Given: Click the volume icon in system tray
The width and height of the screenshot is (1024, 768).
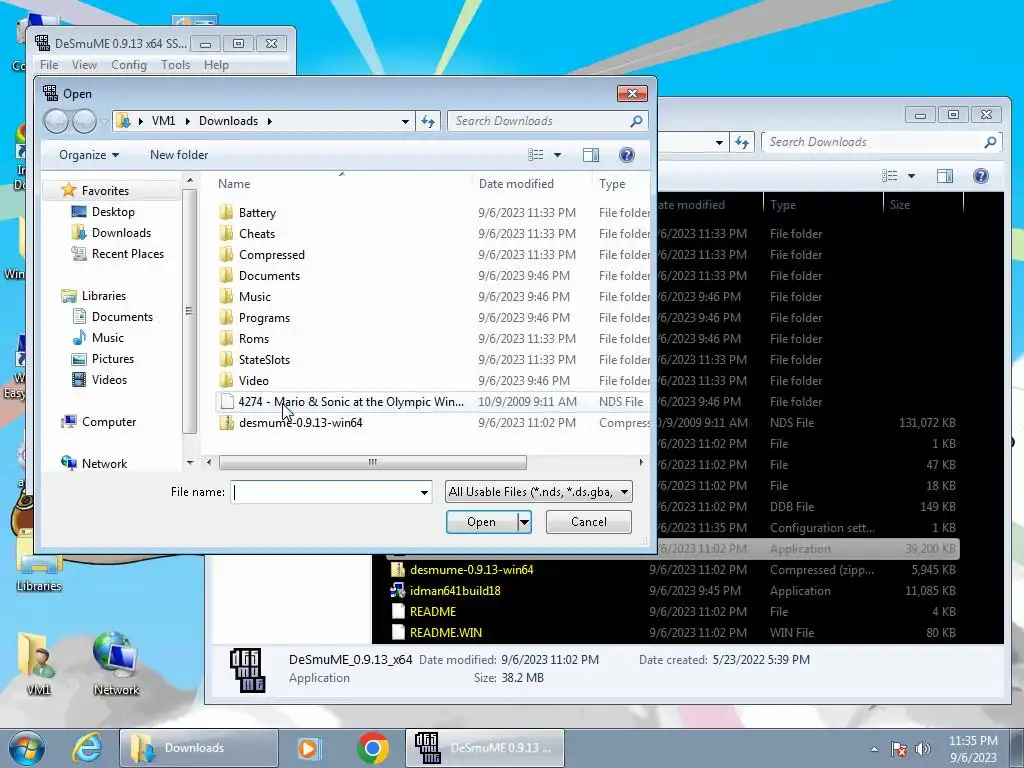Looking at the screenshot, I should coord(922,749).
